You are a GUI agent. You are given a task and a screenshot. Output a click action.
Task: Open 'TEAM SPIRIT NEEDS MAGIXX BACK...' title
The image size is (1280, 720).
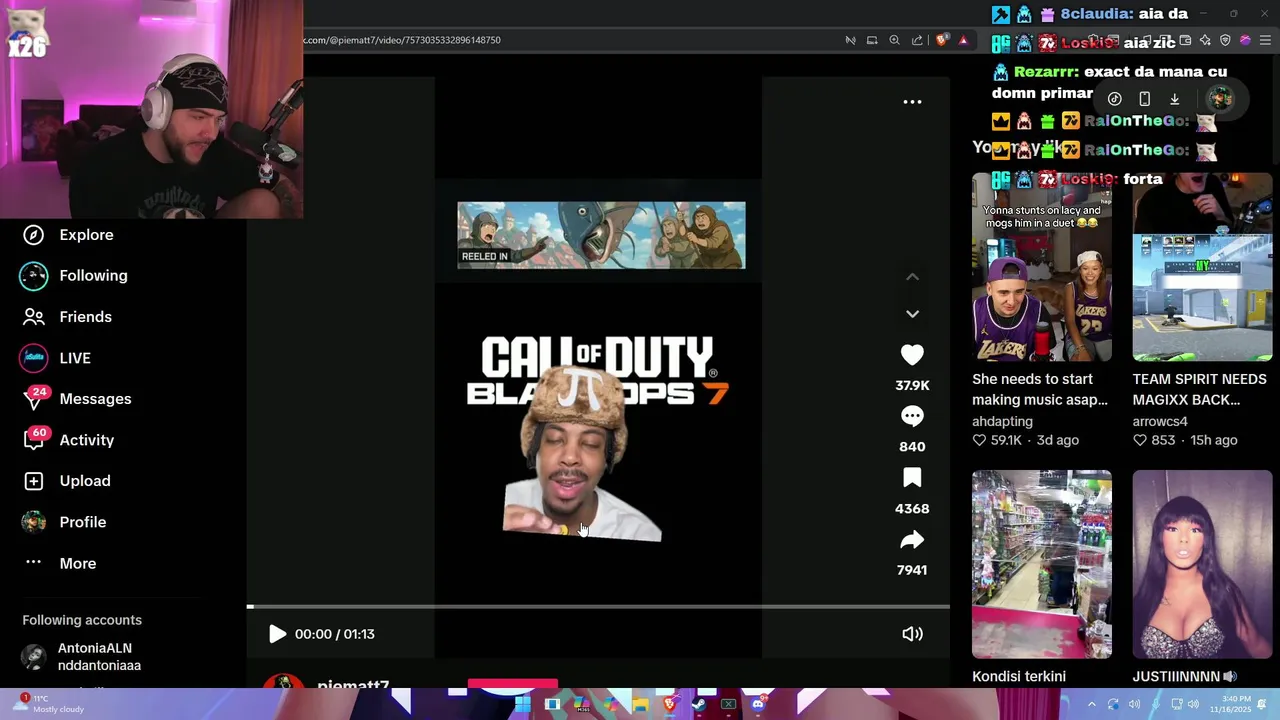coord(1199,389)
